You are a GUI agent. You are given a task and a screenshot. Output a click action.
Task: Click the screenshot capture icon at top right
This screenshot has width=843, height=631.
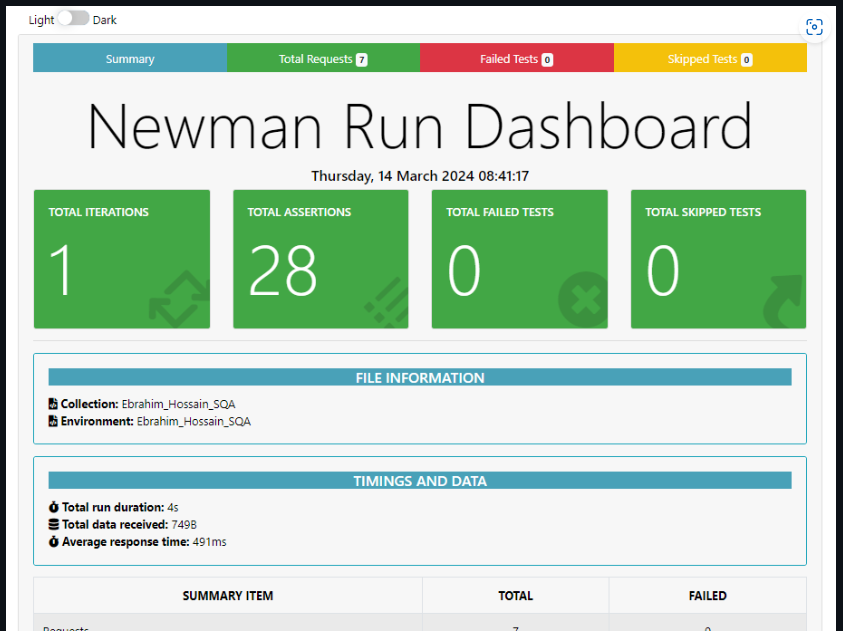click(814, 28)
